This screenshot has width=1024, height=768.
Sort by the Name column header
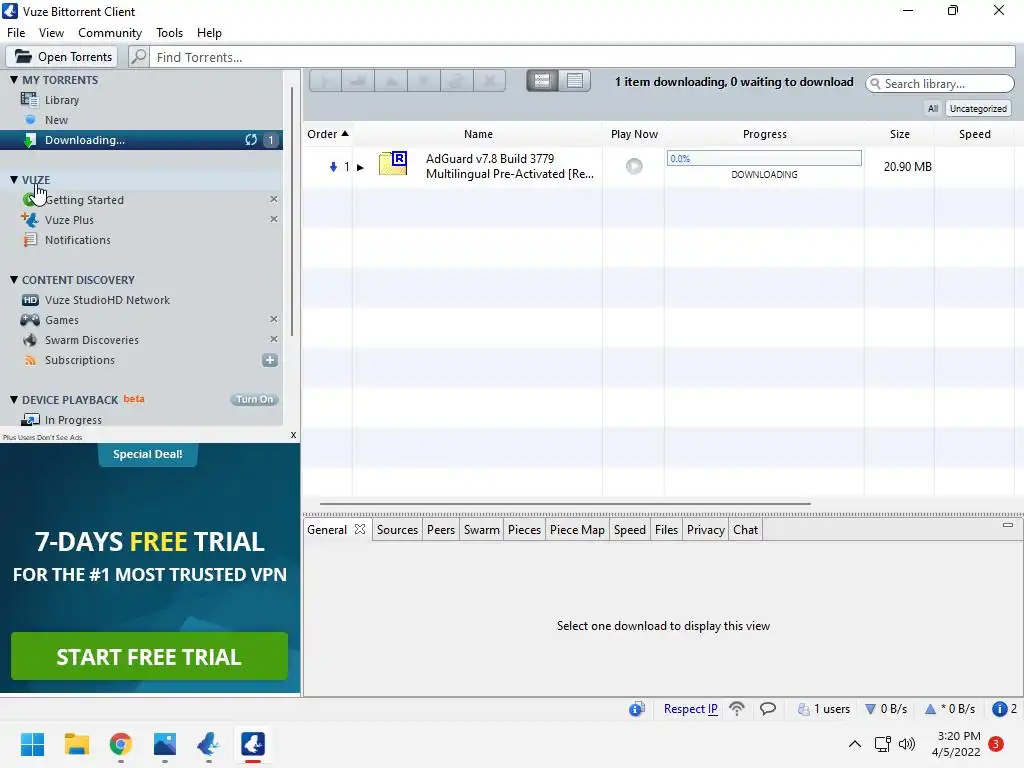click(478, 134)
